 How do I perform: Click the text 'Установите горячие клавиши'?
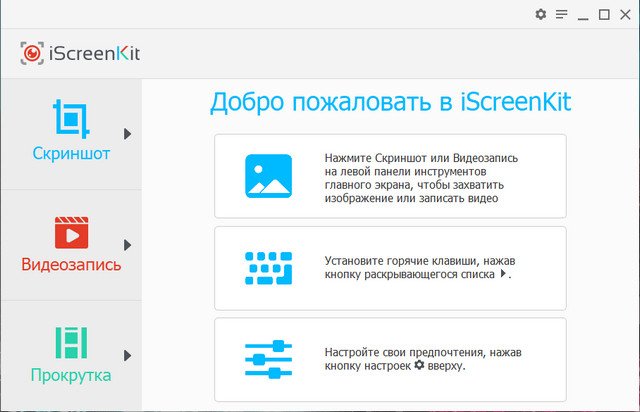tap(396, 261)
